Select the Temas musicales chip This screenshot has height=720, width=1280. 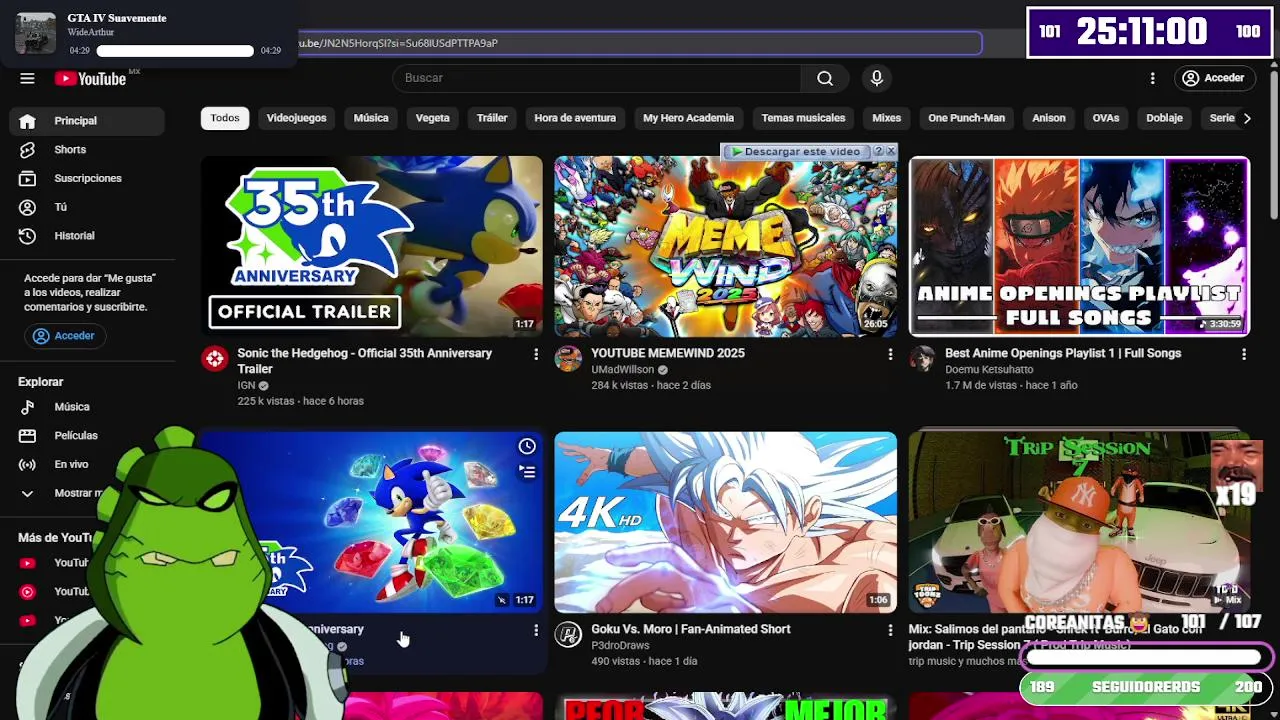(803, 118)
